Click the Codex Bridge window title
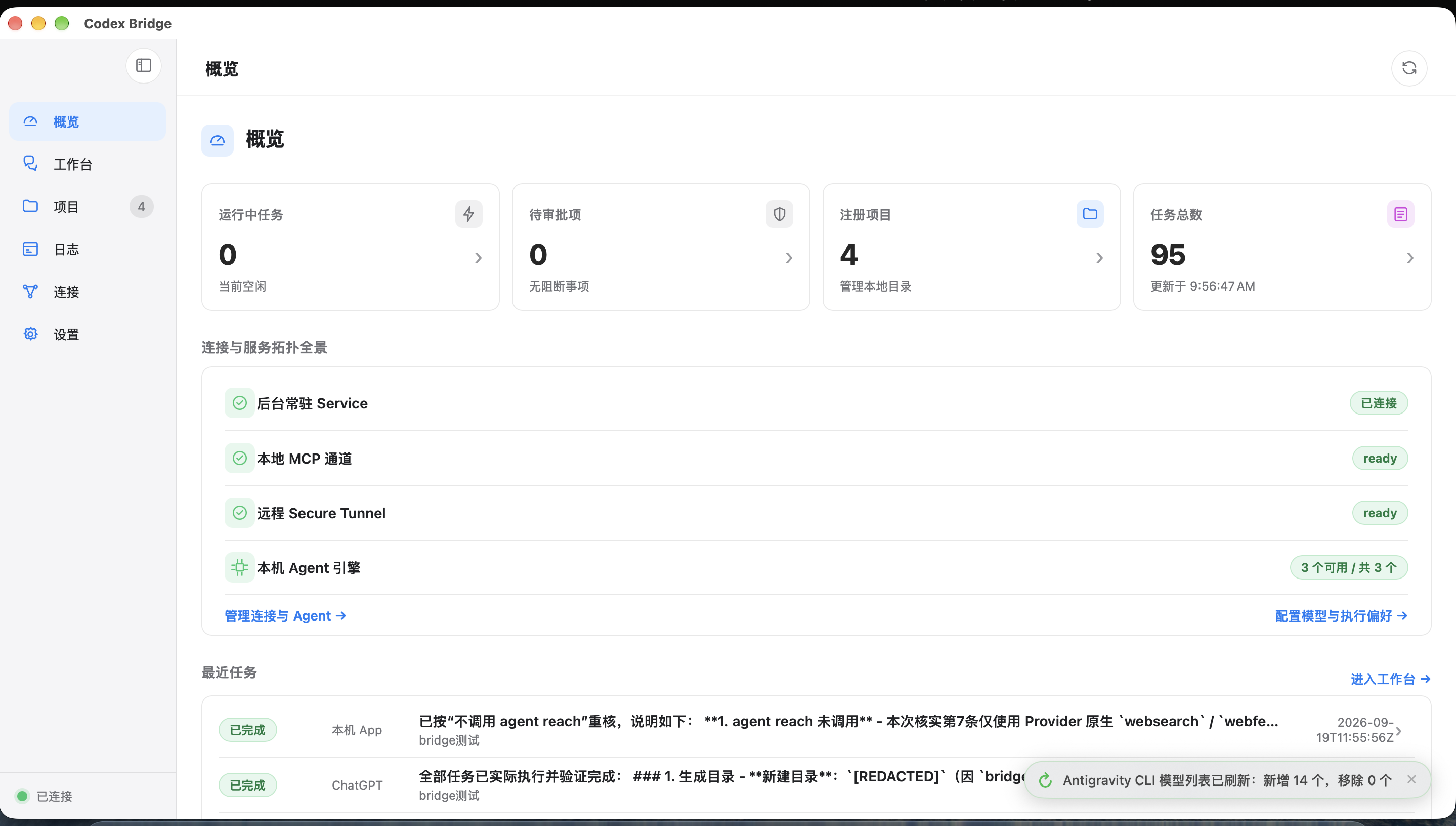 [x=127, y=23]
